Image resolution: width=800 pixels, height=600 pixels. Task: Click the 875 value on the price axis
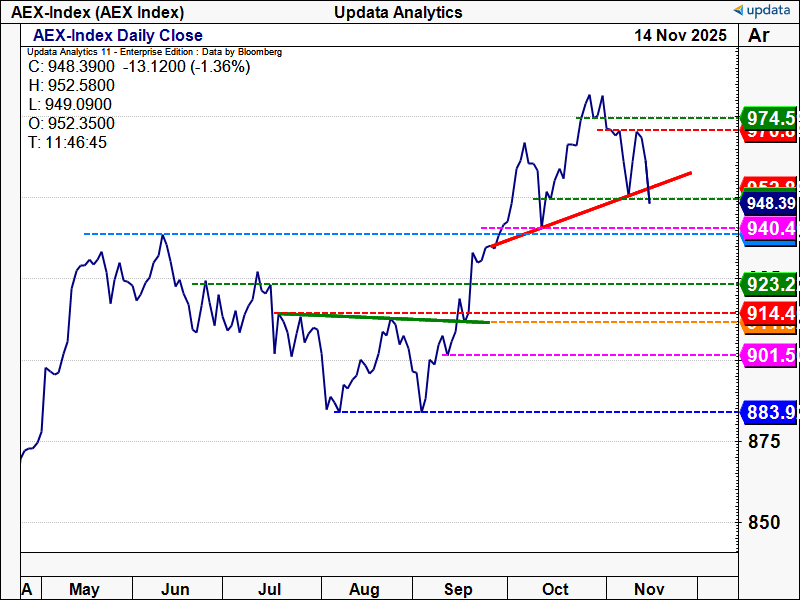click(x=762, y=441)
